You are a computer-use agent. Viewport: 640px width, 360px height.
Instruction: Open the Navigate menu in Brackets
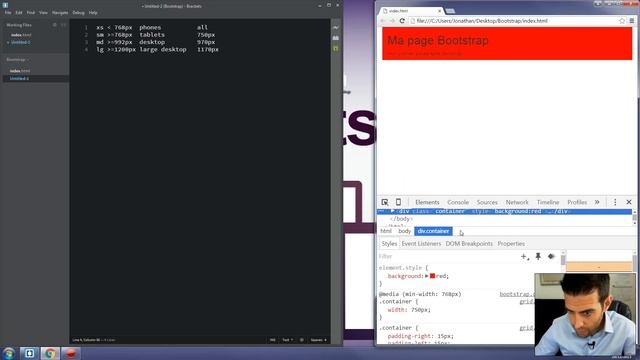pos(60,13)
